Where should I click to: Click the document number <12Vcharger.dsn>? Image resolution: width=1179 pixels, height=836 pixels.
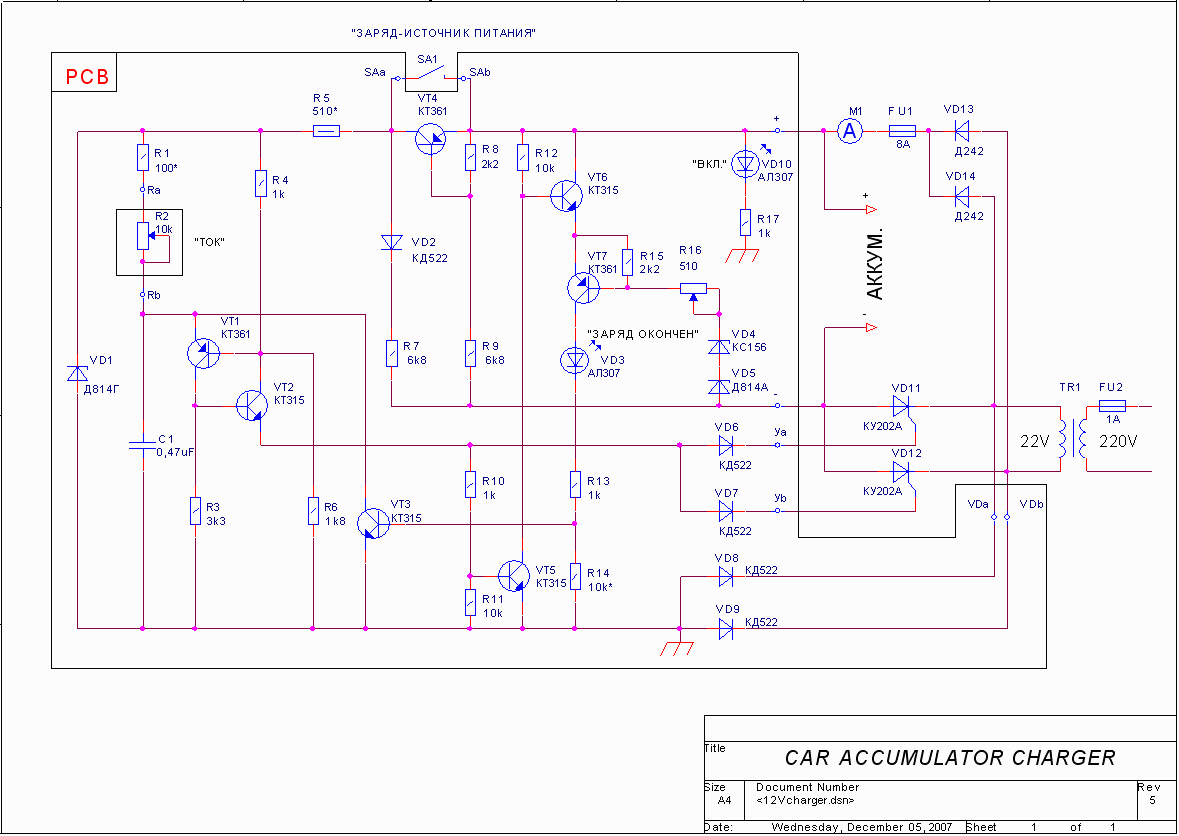click(805, 800)
